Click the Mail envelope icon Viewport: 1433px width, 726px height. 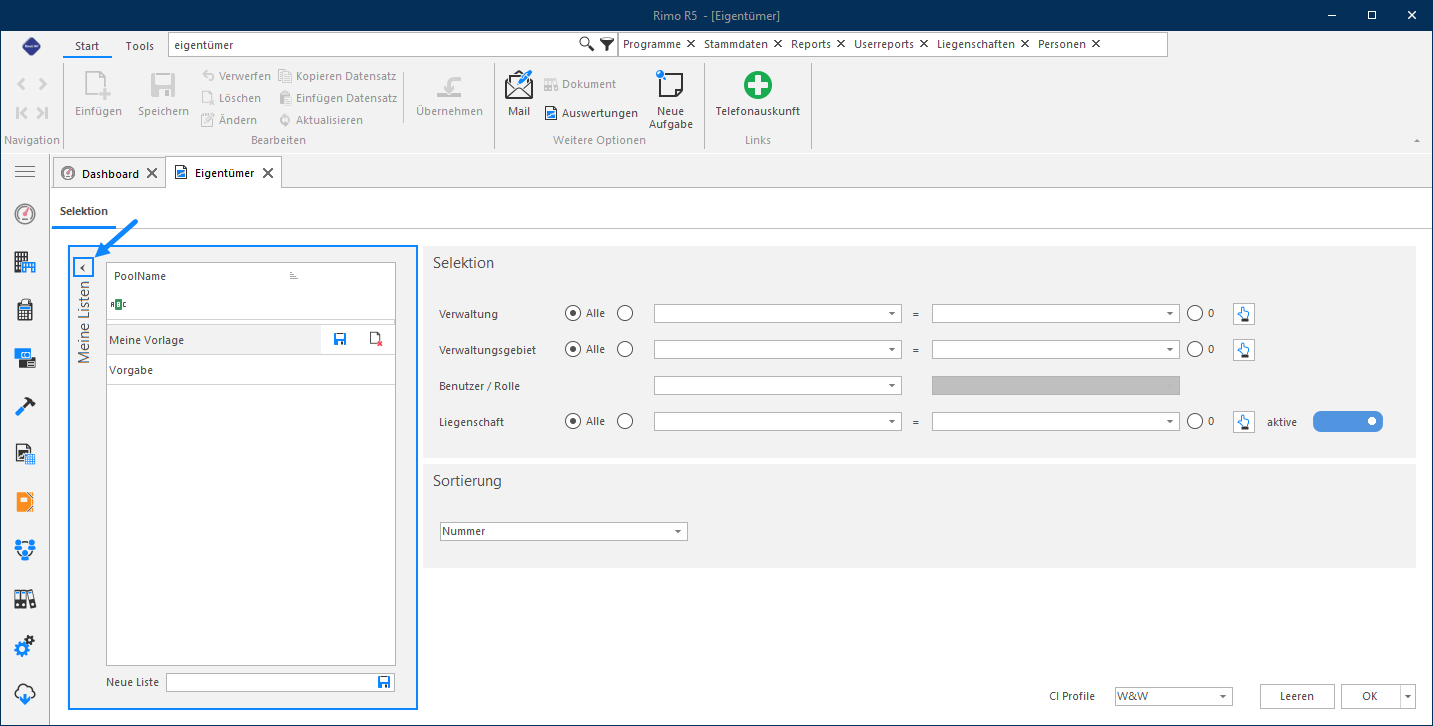point(519,86)
